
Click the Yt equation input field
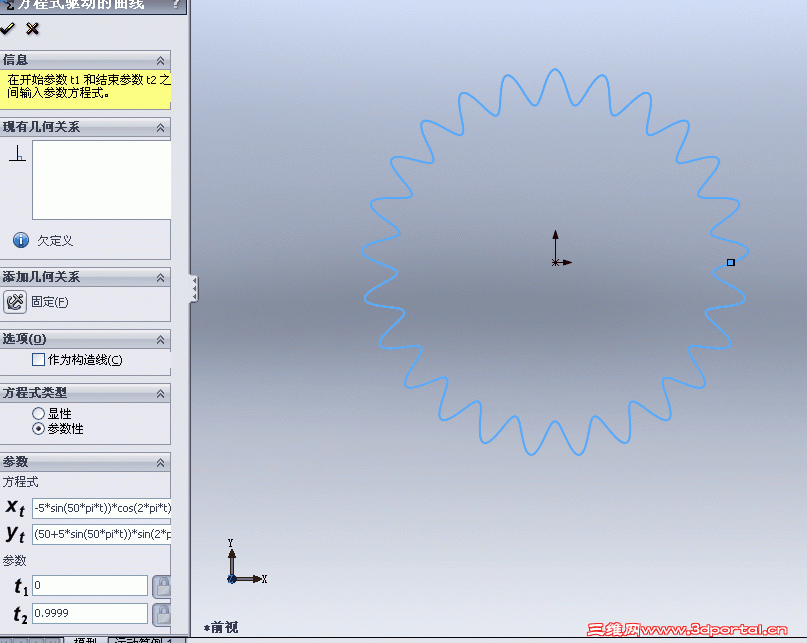101,534
